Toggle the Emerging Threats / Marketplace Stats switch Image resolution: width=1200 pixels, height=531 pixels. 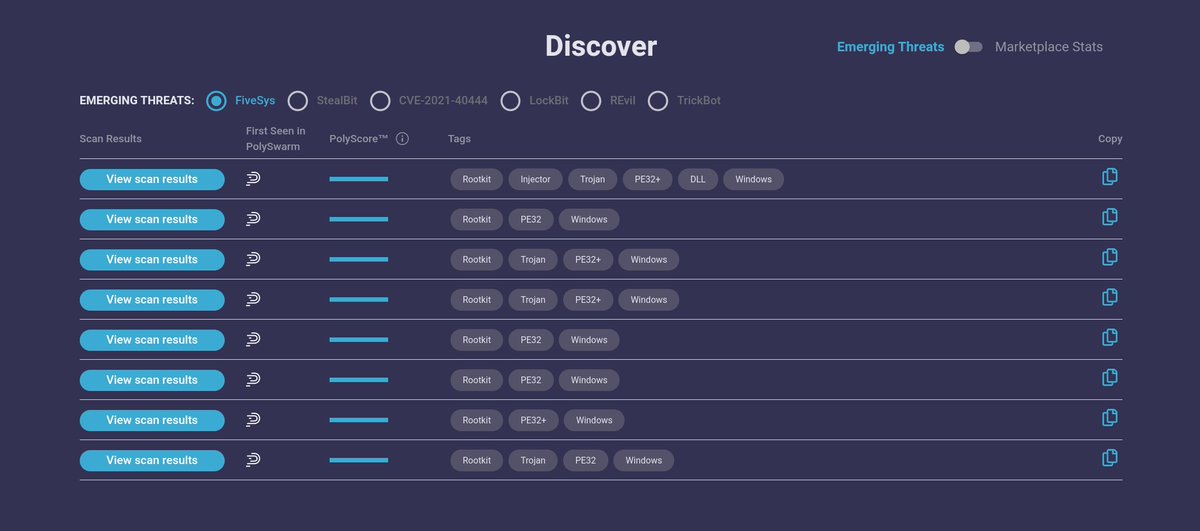[968, 47]
